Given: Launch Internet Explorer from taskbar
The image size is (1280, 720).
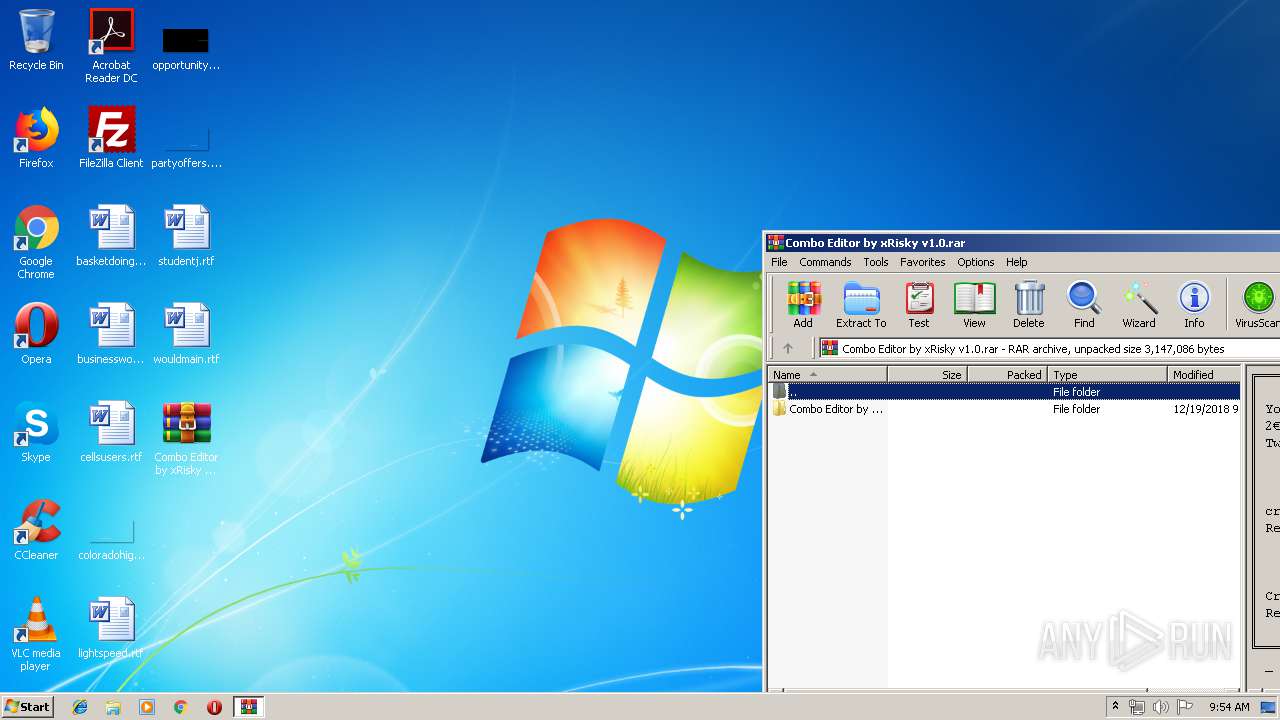Looking at the screenshot, I should point(80,707).
